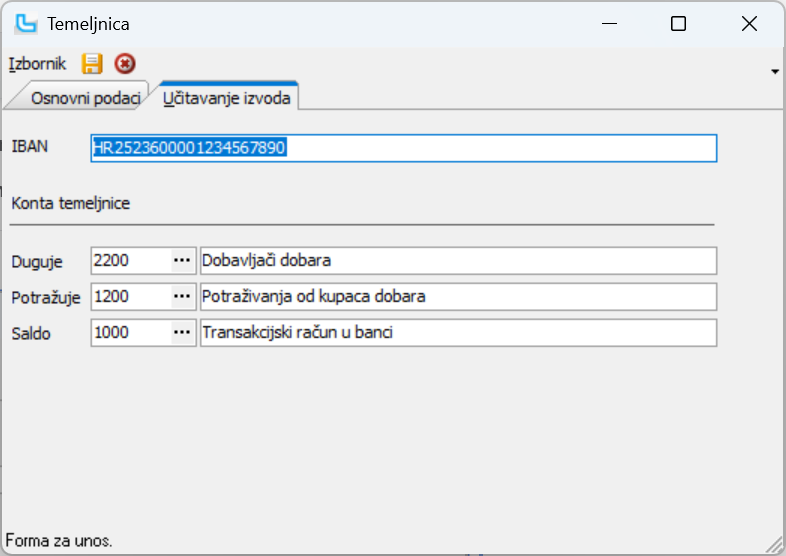Open account lookup for Saldo
This screenshot has width=786, height=556.
click(182, 332)
